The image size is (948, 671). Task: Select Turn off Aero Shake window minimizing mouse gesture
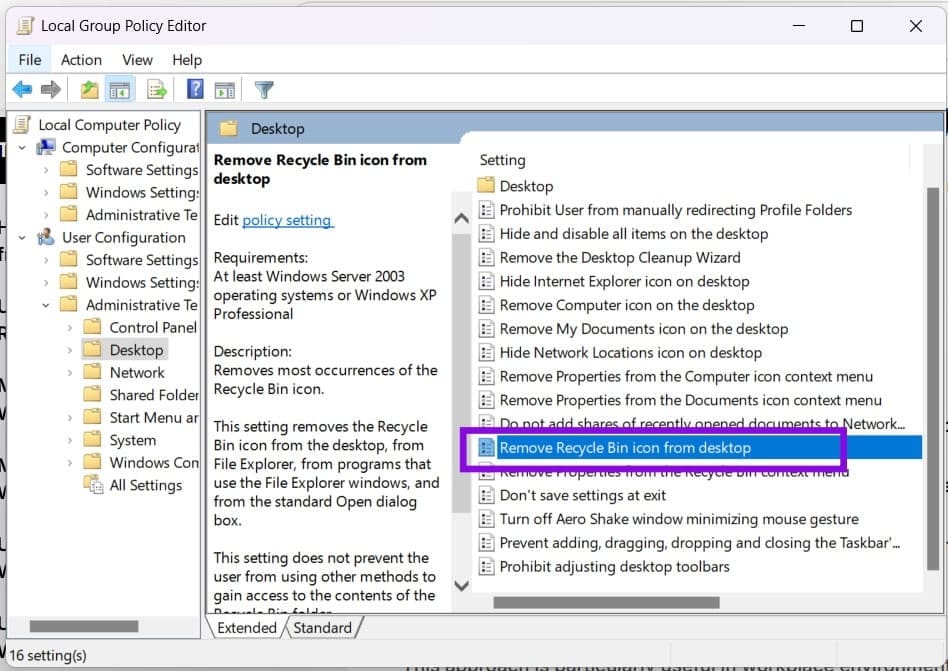[679, 519]
